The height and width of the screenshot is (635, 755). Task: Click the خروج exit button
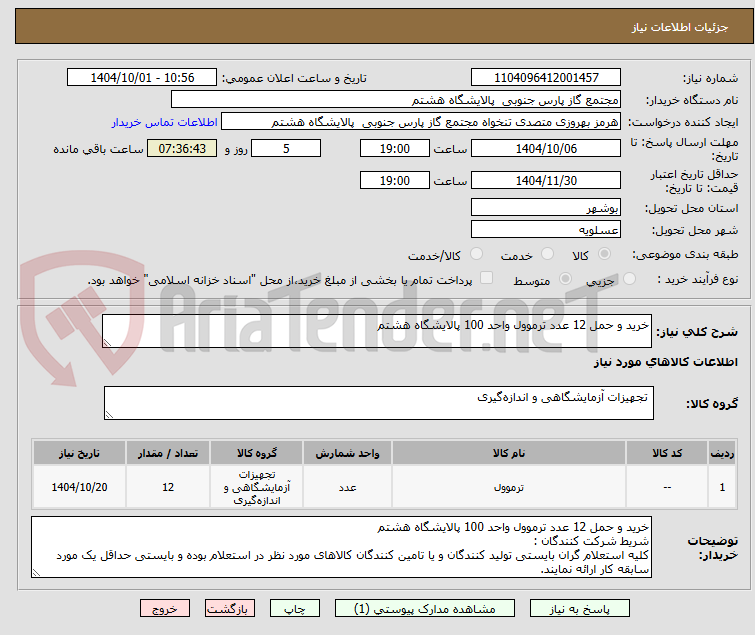tap(165, 608)
